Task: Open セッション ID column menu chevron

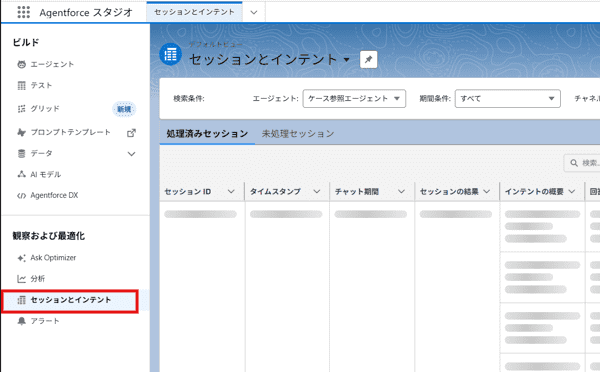Action: tap(231, 191)
